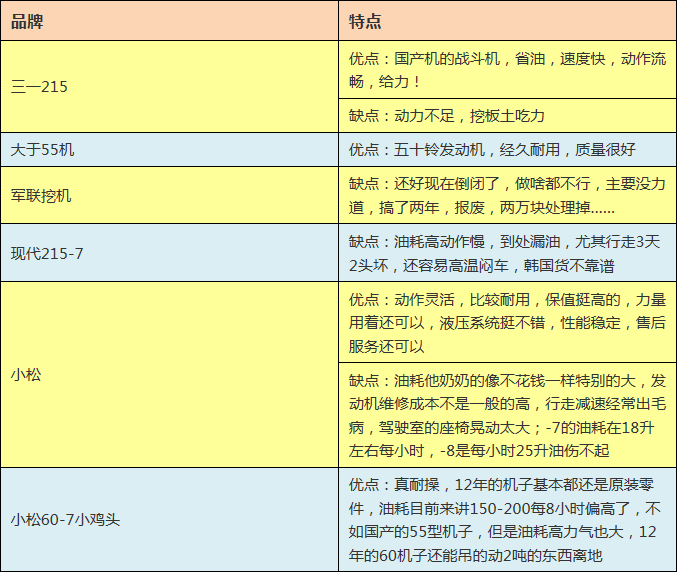Select the 现代215-7 drawback cell about 油耗高动作慢
678x572 pixels.
click(506, 253)
